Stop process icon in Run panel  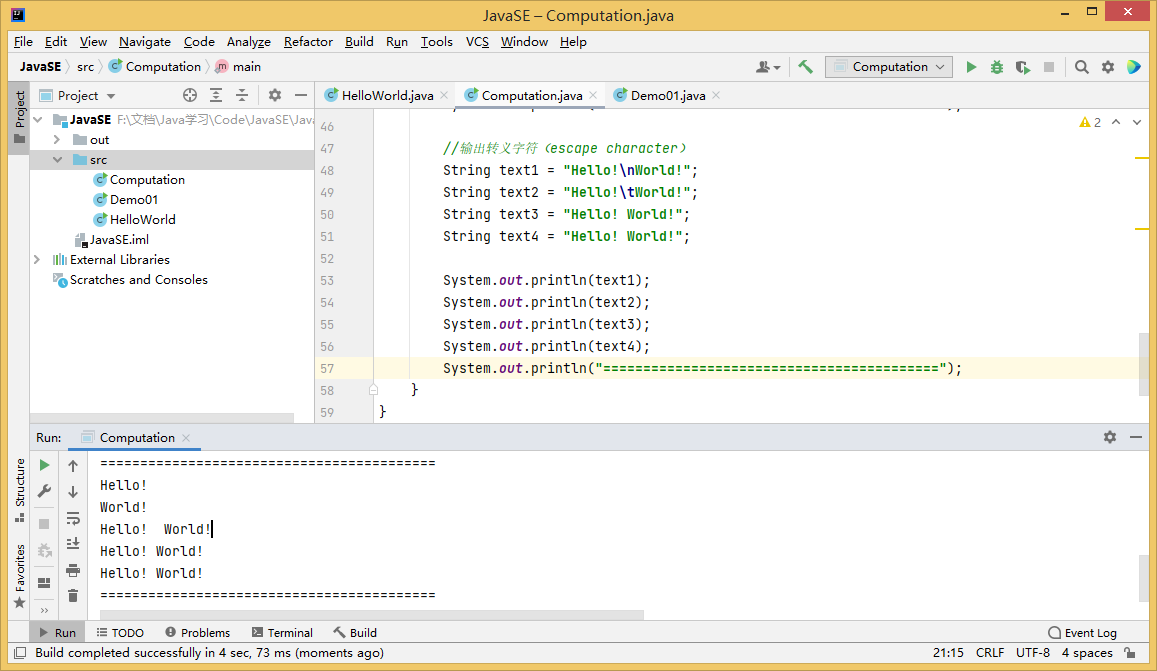point(44,523)
